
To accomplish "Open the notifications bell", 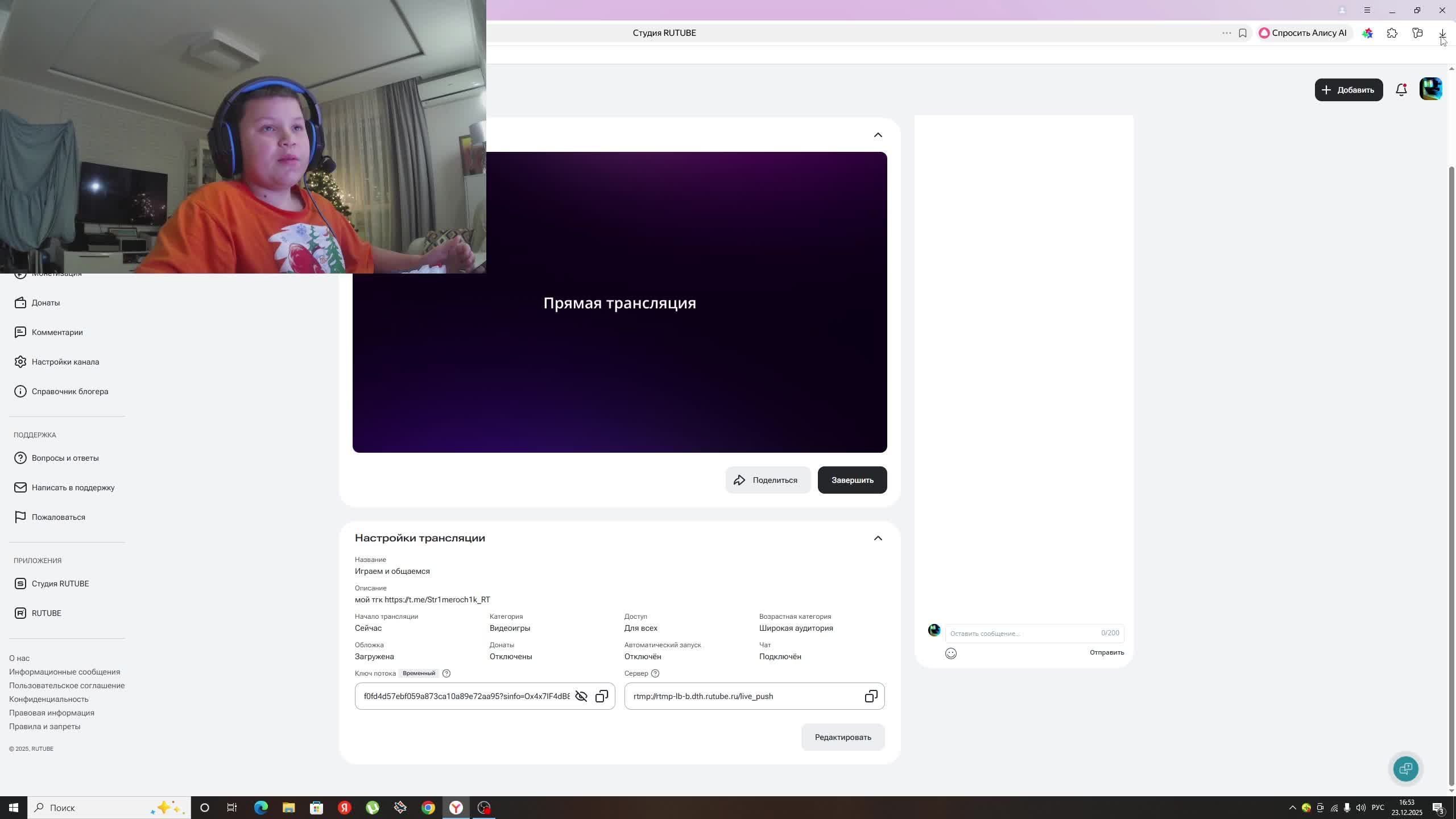I will point(1401,90).
